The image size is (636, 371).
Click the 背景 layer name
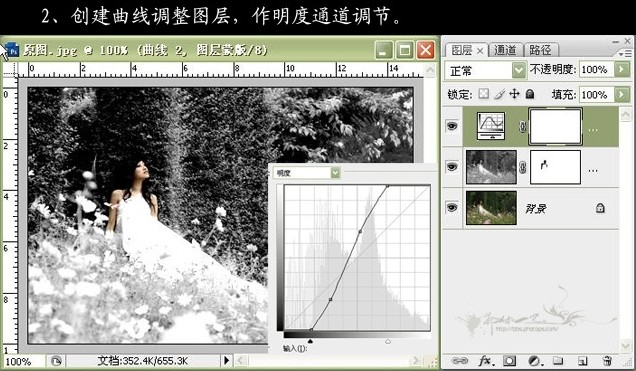point(536,208)
